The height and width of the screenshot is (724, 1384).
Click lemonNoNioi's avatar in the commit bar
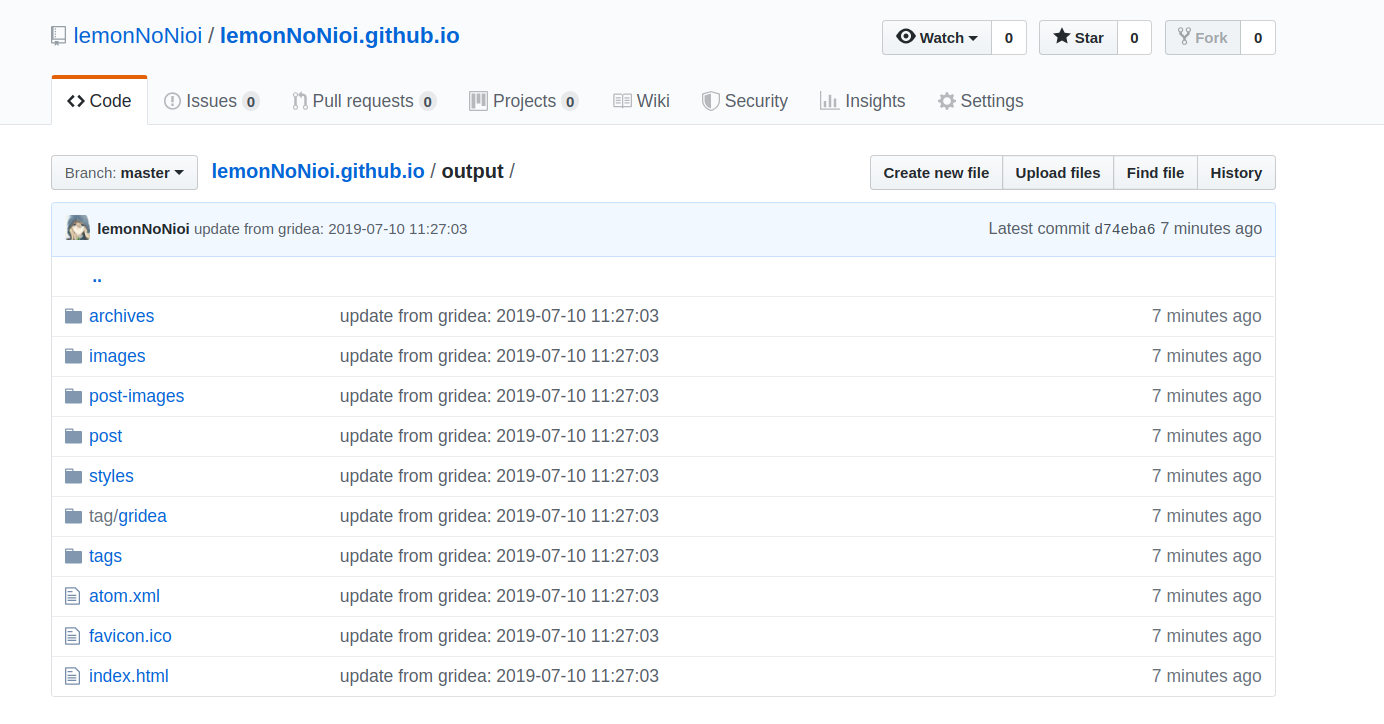click(77, 228)
